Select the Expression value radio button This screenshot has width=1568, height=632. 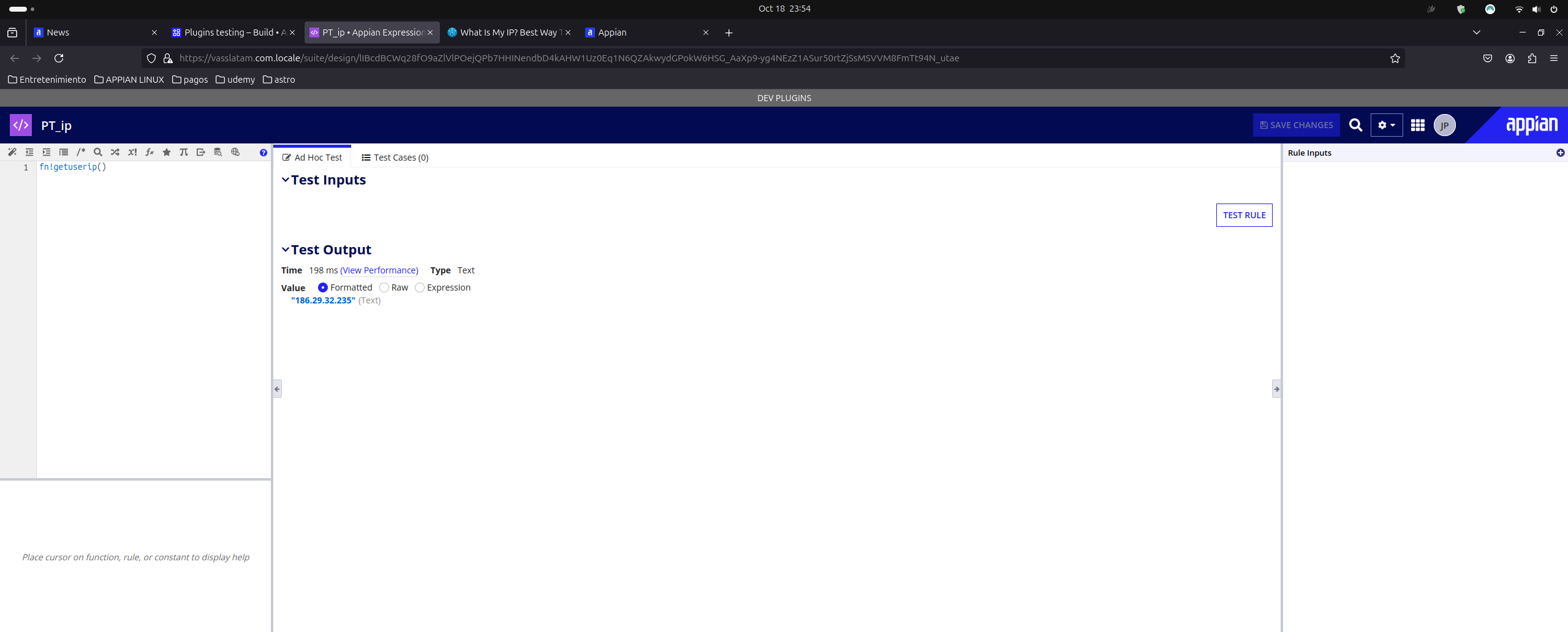(x=420, y=287)
